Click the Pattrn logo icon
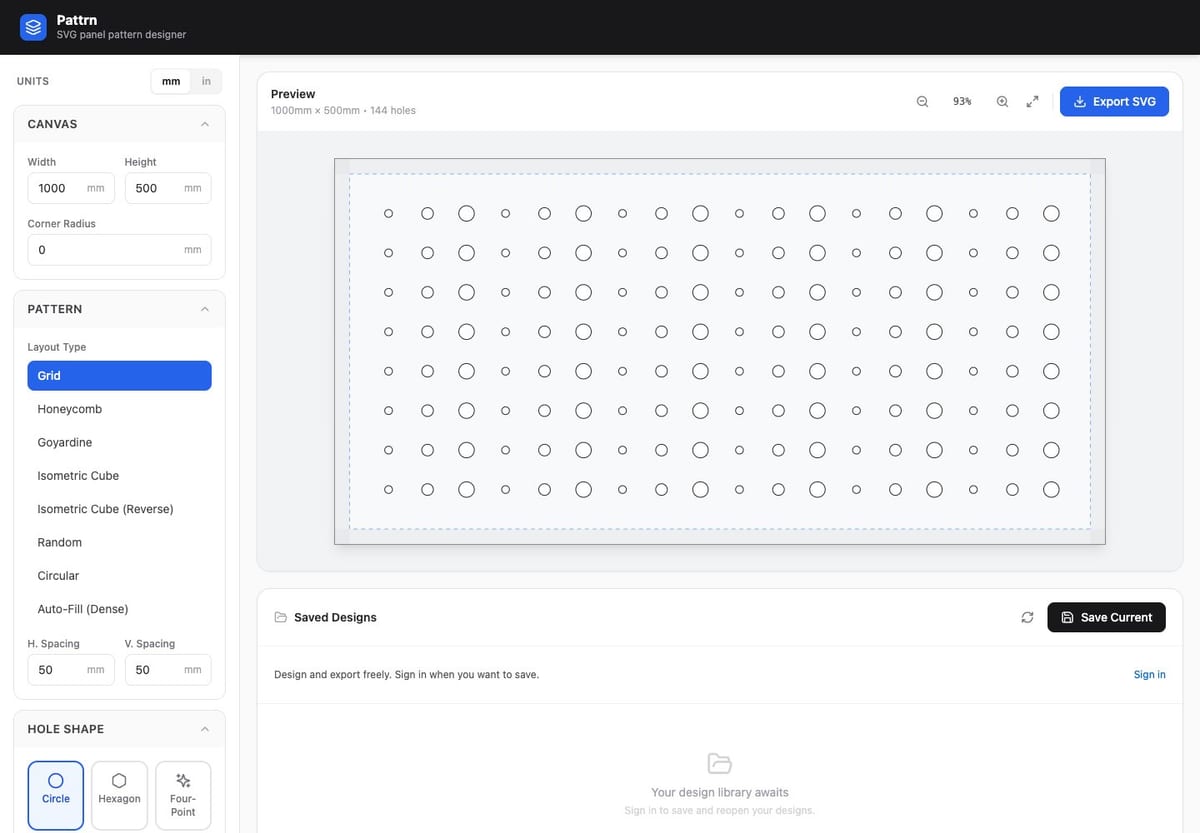Image resolution: width=1200 pixels, height=833 pixels. (34, 27)
